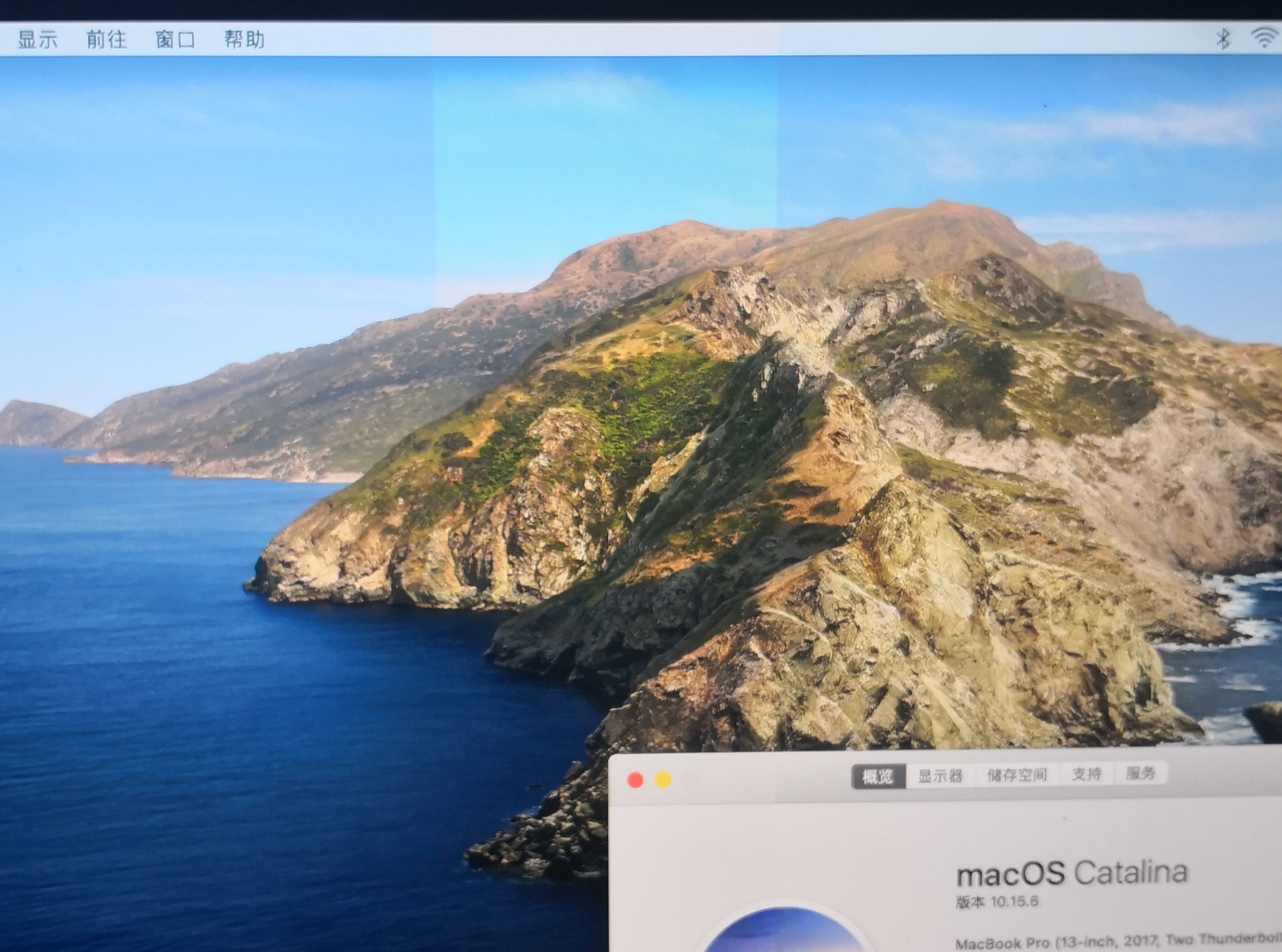1282x952 pixels.
Task: Open the 服务 tab
Action: [1140, 773]
